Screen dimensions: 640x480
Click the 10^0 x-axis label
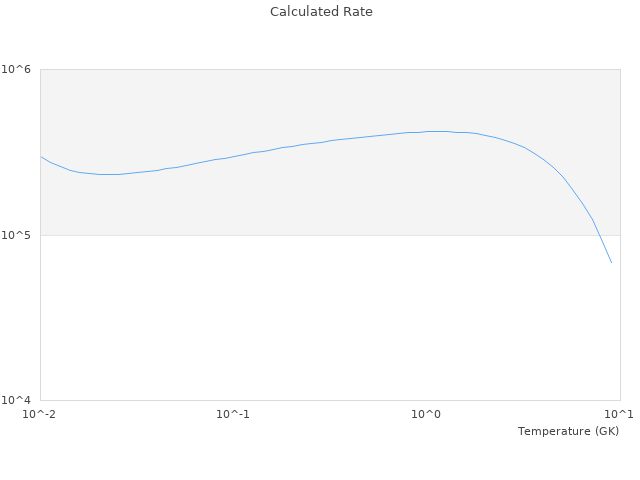(x=427, y=415)
